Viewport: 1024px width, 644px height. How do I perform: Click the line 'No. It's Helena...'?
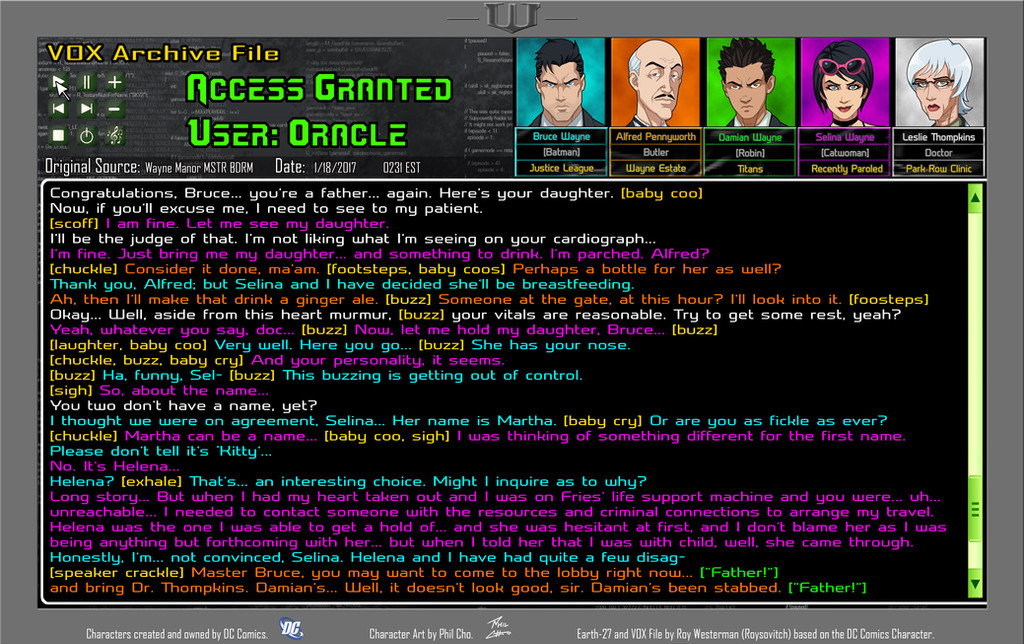point(114,466)
